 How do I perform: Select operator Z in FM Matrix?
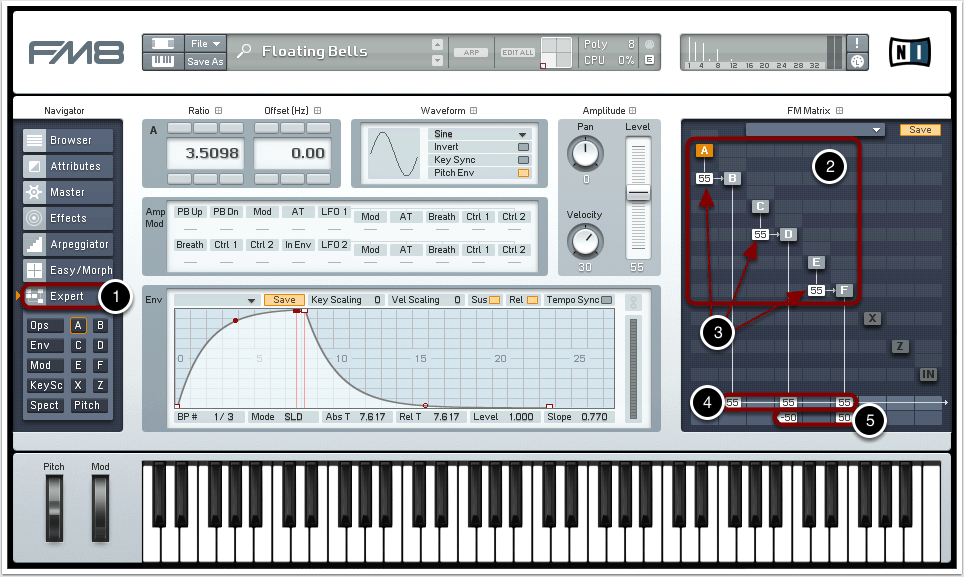pyautogui.click(x=900, y=347)
